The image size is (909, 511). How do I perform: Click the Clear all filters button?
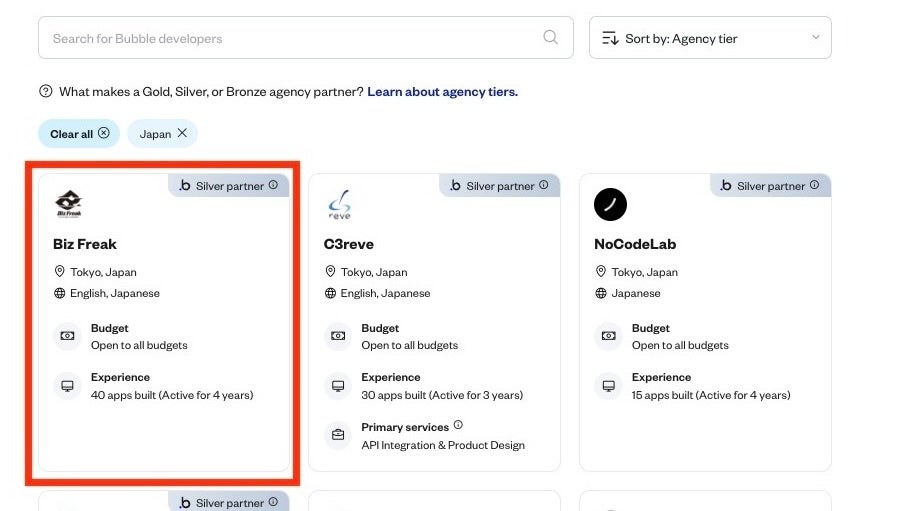pyautogui.click(x=79, y=133)
